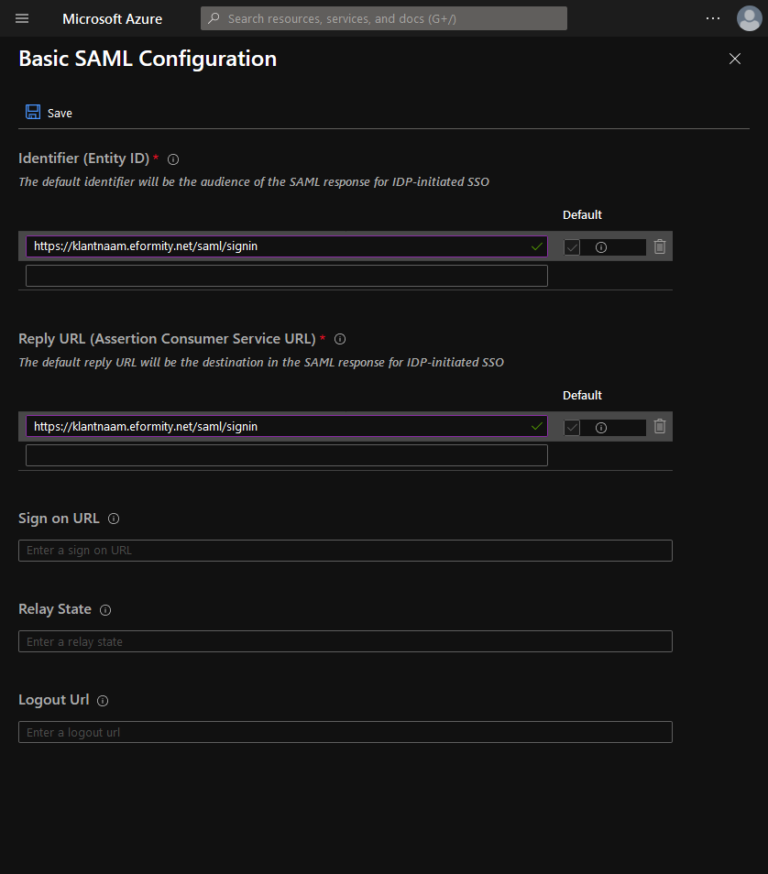Click the Relay State input field
The width and height of the screenshot is (768, 874).
pyautogui.click(x=345, y=641)
